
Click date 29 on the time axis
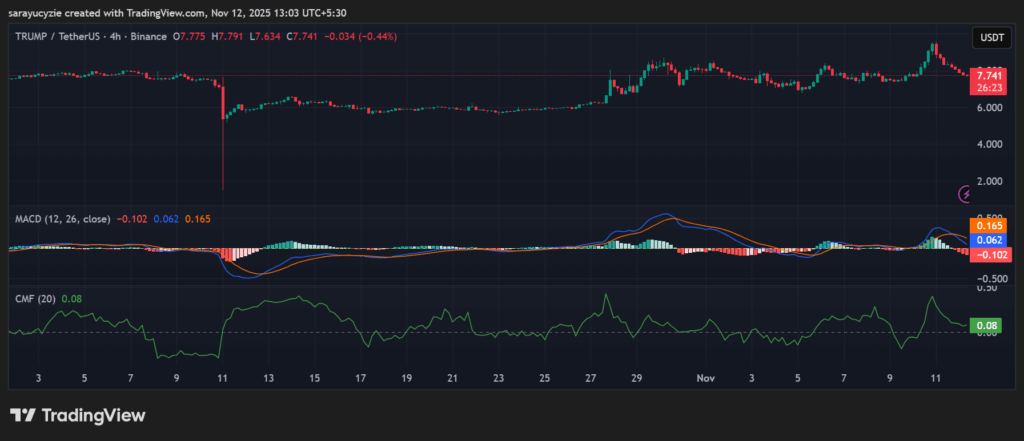click(x=637, y=379)
